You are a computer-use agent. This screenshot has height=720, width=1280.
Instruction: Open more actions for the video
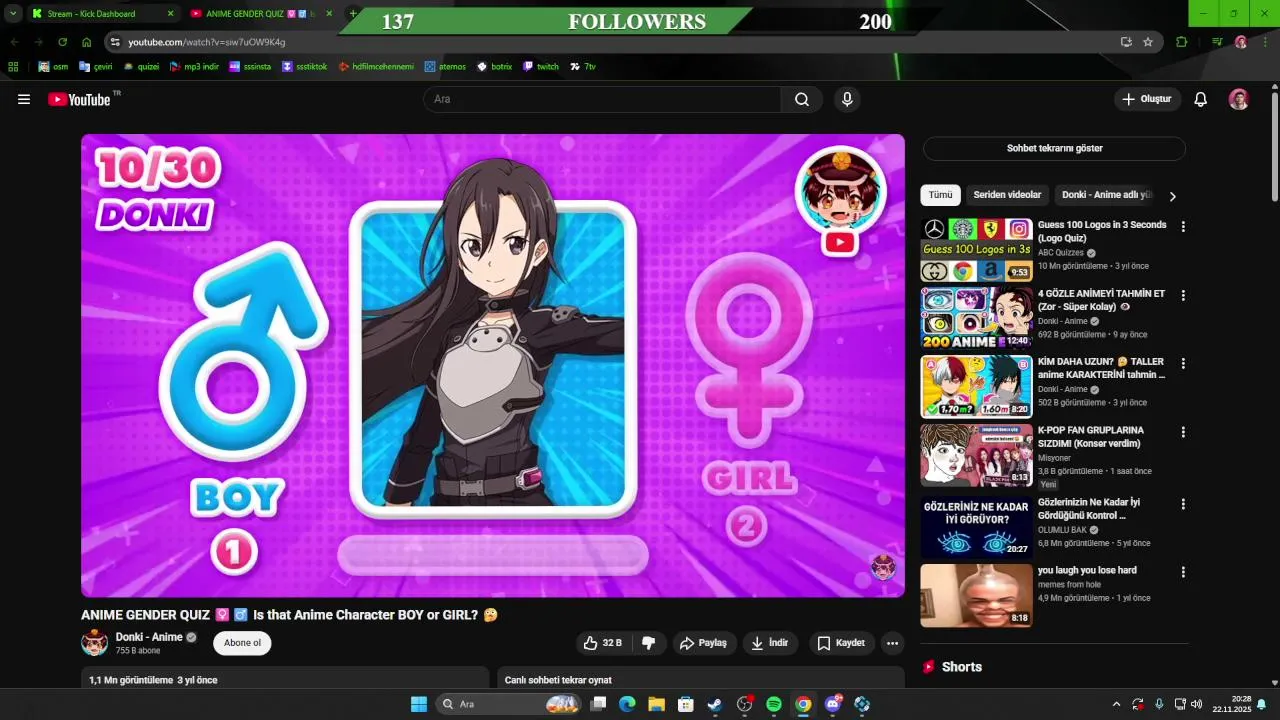coord(893,643)
